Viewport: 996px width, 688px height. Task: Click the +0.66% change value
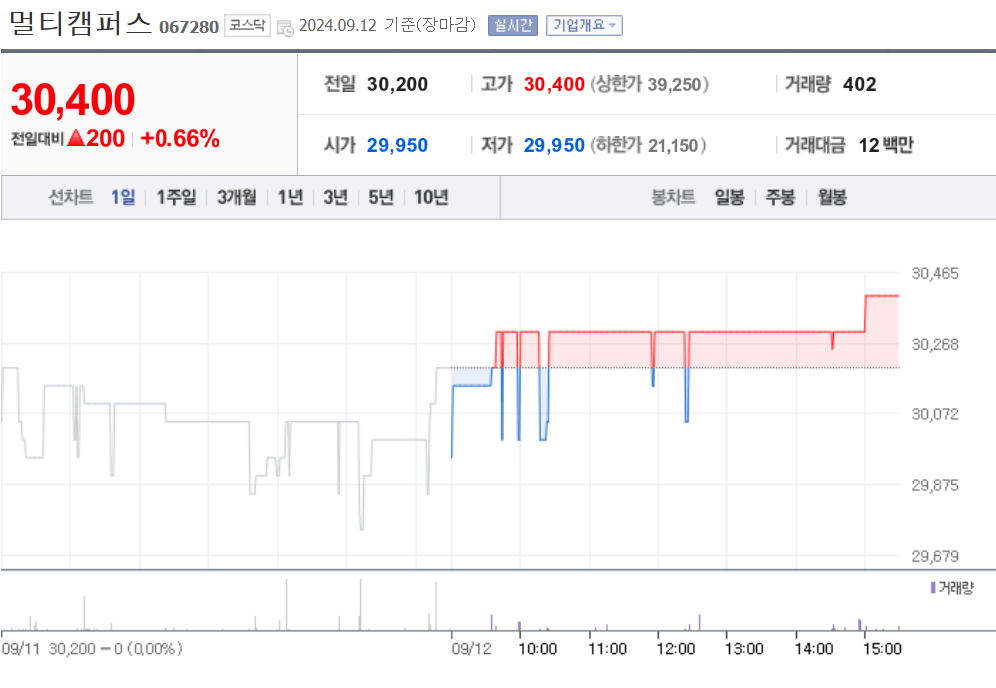point(180,138)
